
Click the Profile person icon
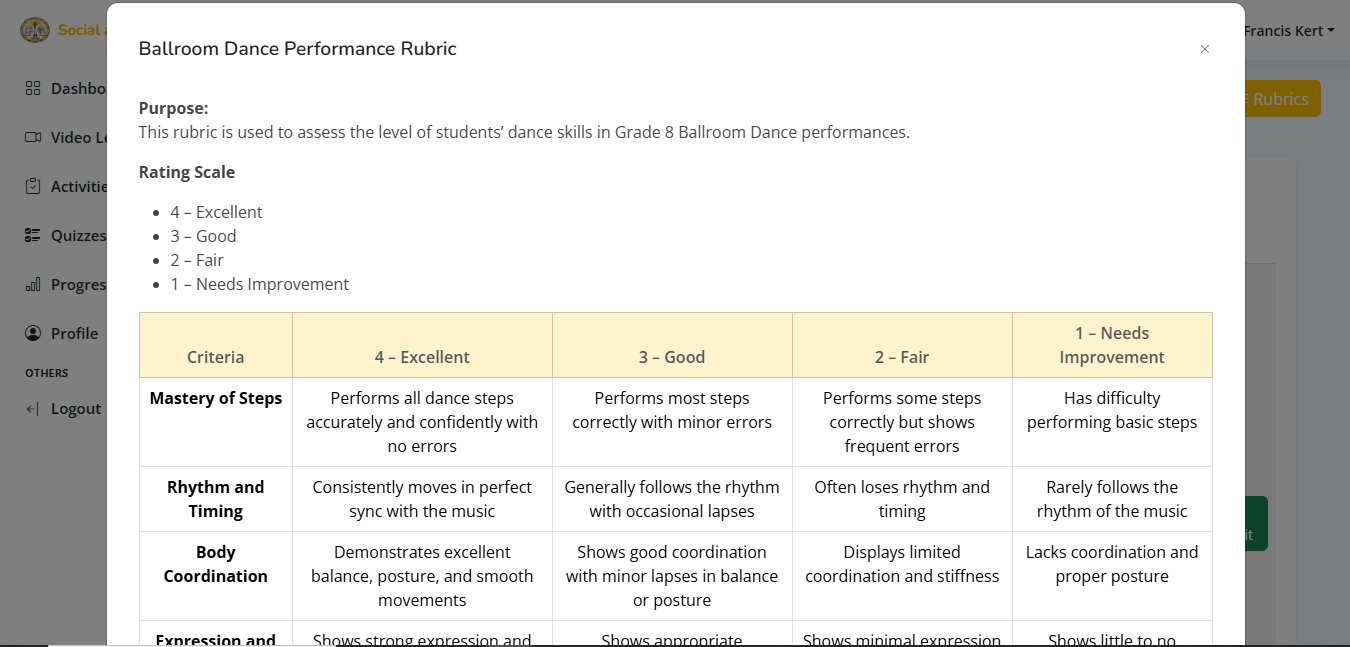point(33,333)
